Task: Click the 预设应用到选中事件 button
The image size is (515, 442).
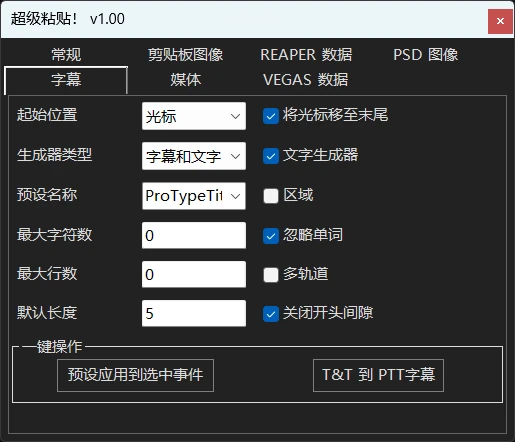Action: 135,375
